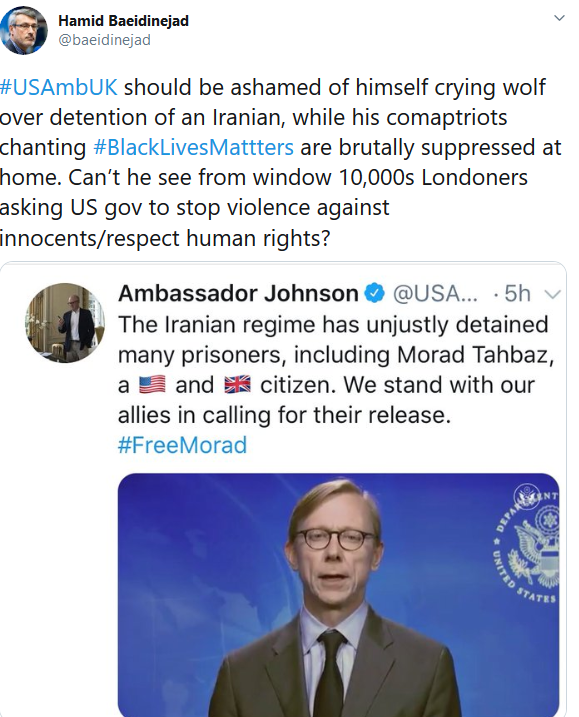Open the #BlackLivesMattters hashtag
The width and height of the screenshot is (579, 717).
point(193,148)
